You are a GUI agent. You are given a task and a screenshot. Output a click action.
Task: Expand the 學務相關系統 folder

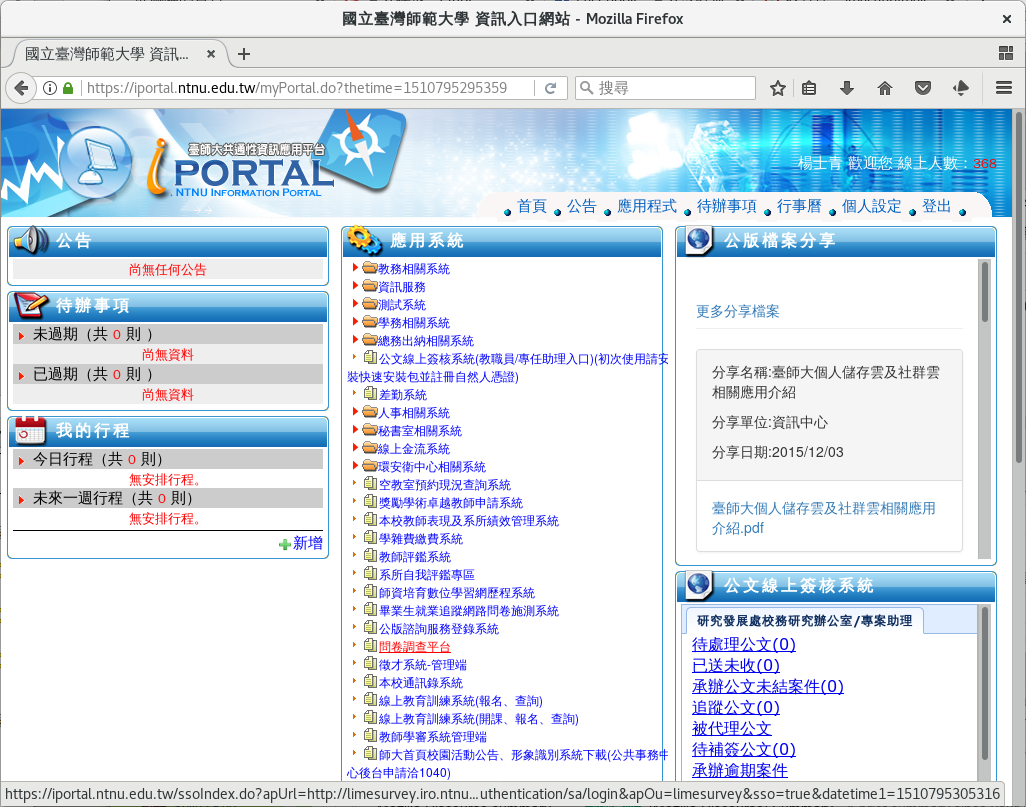pyautogui.click(x=355, y=321)
